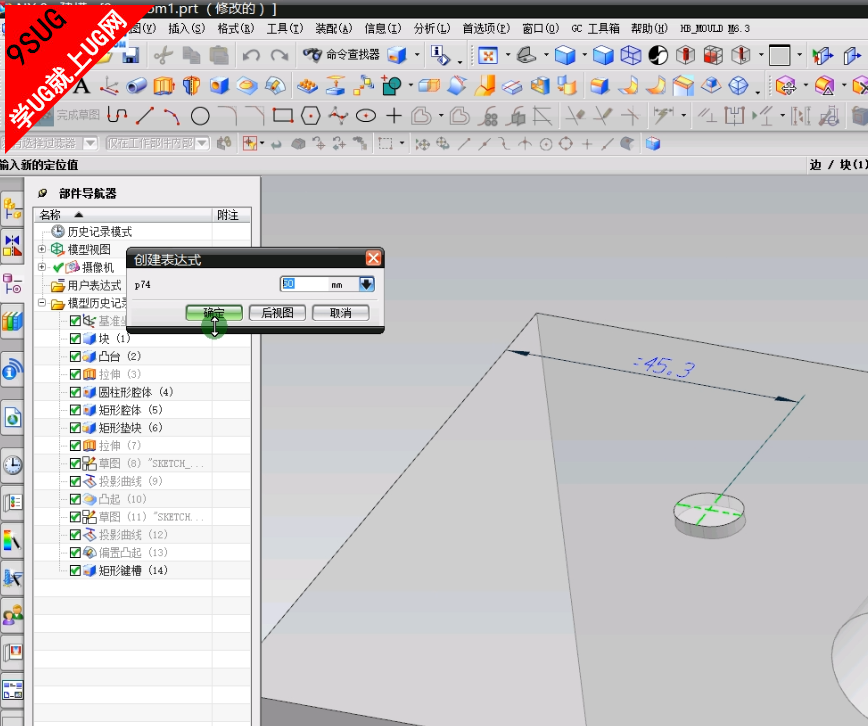The height and width of the screenshot is (726, 868).
Task: Toggle checkbox for 矩形腔体 (5)
Action: [75, 410]
